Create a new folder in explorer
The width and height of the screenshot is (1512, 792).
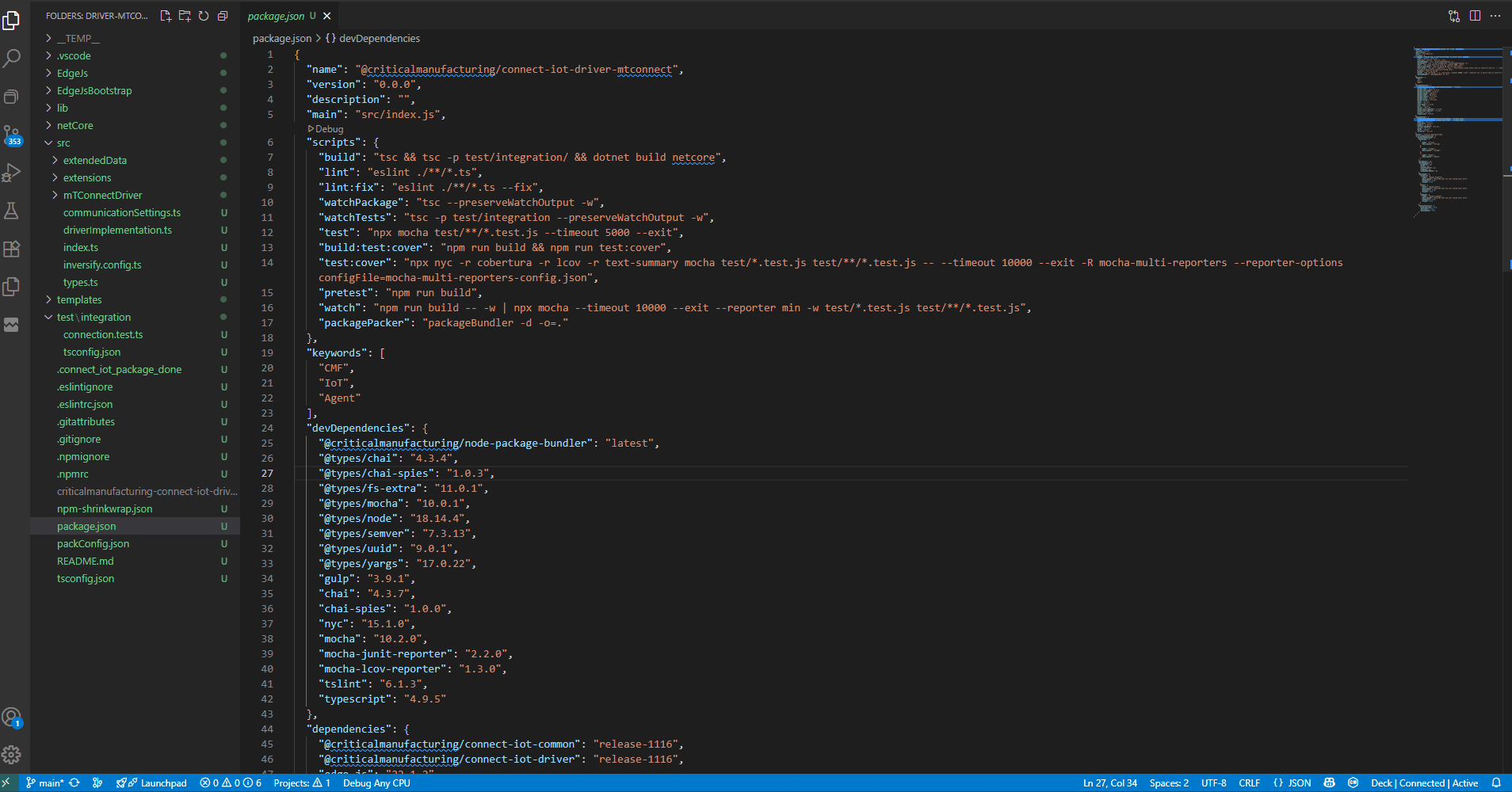pos(185,16)
